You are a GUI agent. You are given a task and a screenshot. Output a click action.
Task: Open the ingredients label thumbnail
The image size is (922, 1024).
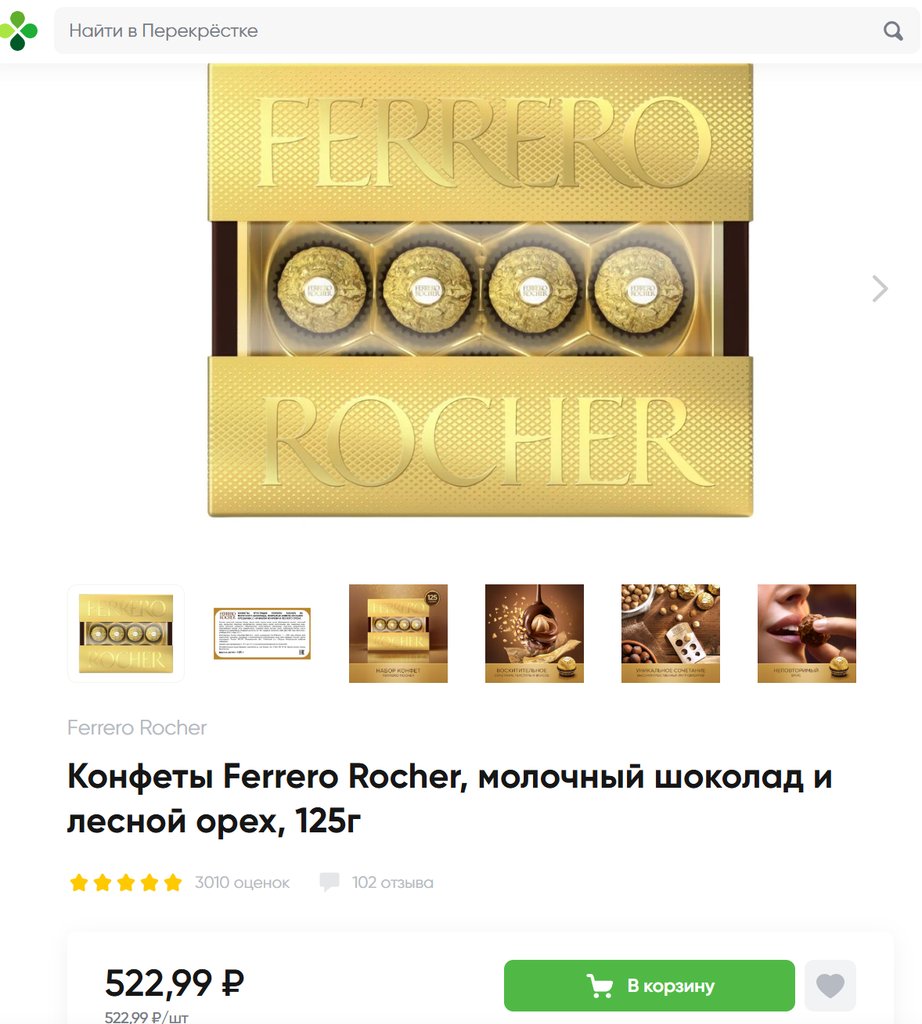(262, 633)
